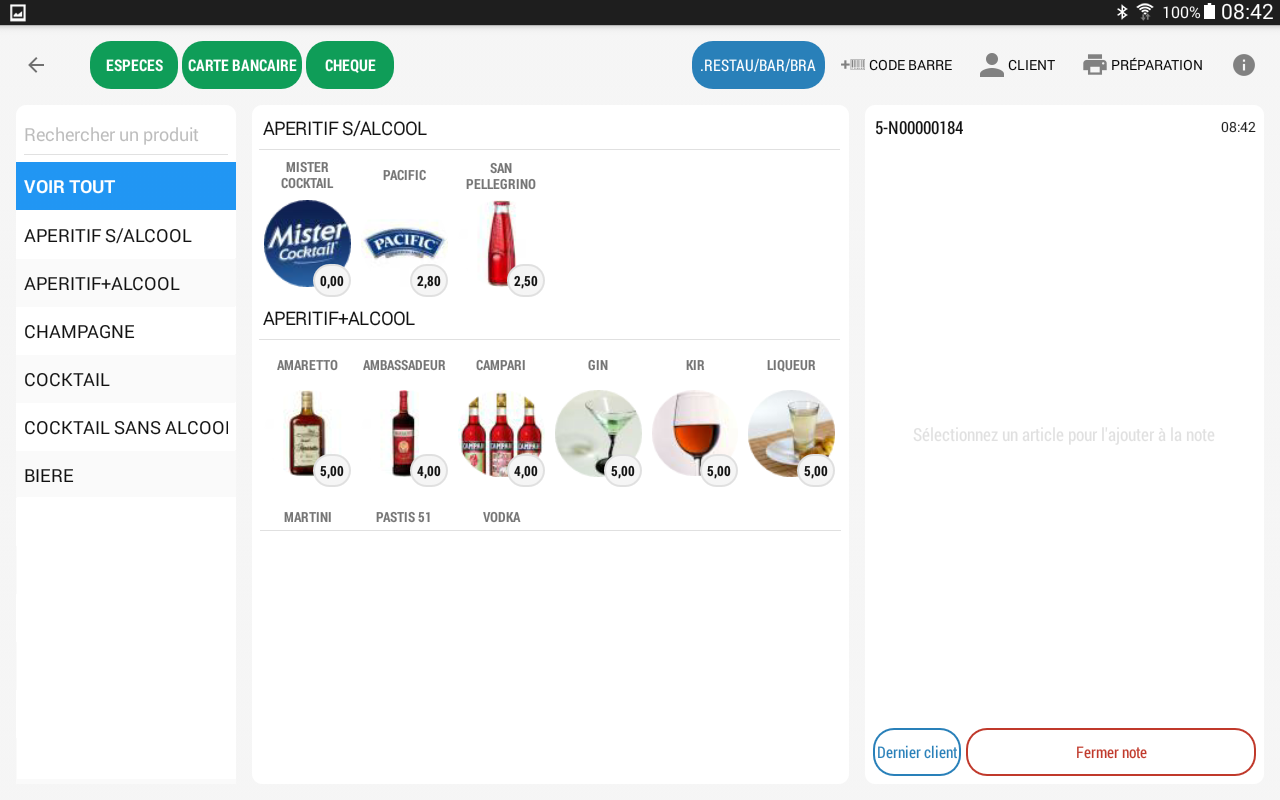Select the Kir wine glass item
The height and width of the screenshot is (800, 1280).
(x=695, y=433)
